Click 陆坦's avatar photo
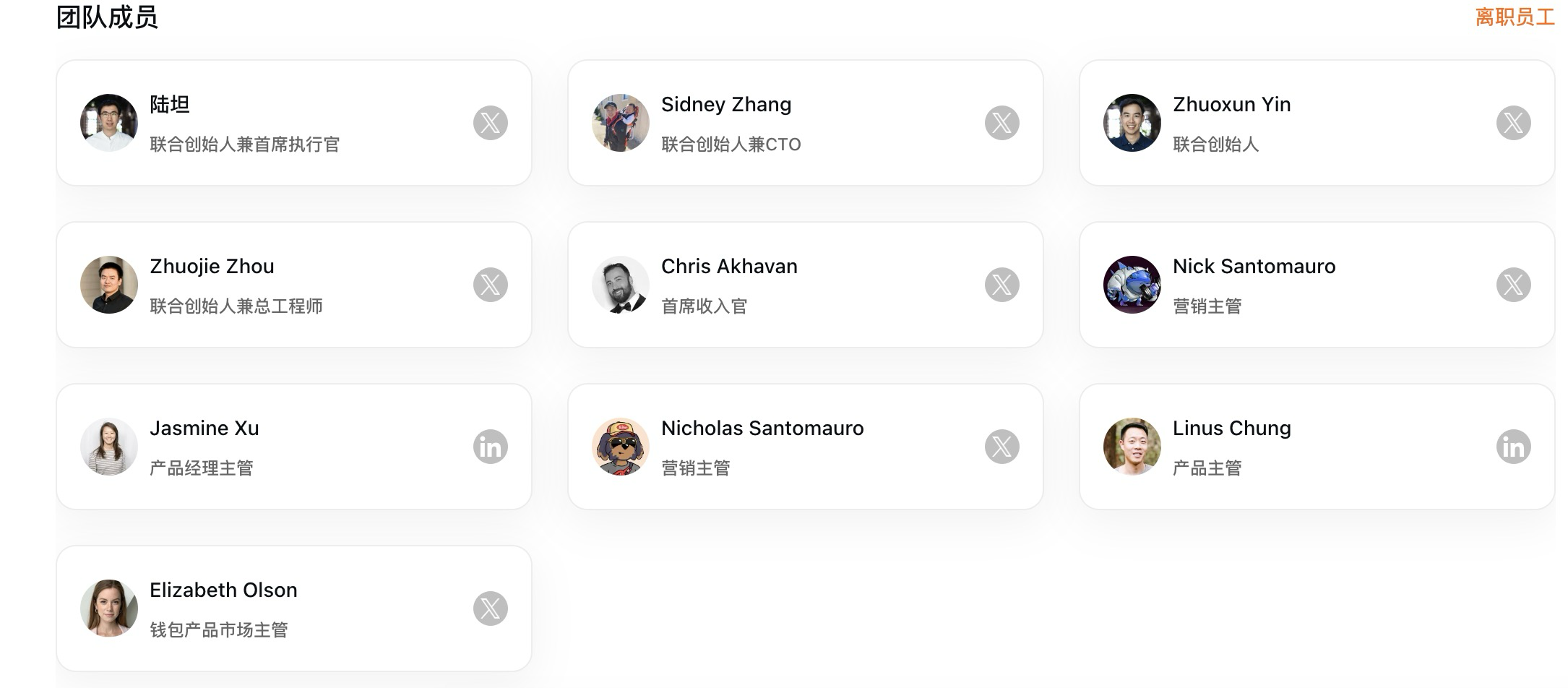The height and width of the screenshot is (688, 1568). point(109,123)
